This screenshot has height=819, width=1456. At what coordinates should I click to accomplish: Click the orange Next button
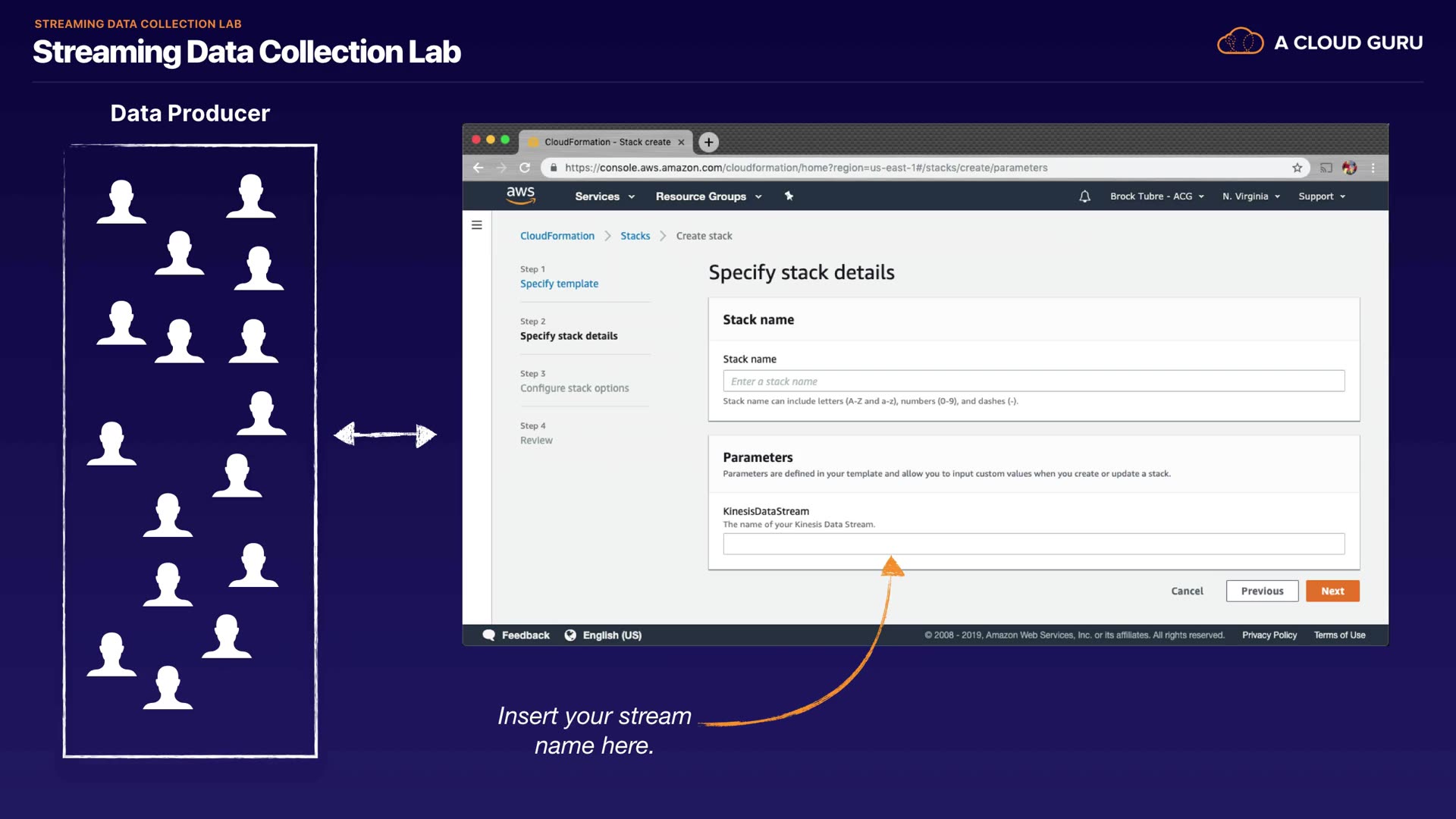pos(1332,591)
